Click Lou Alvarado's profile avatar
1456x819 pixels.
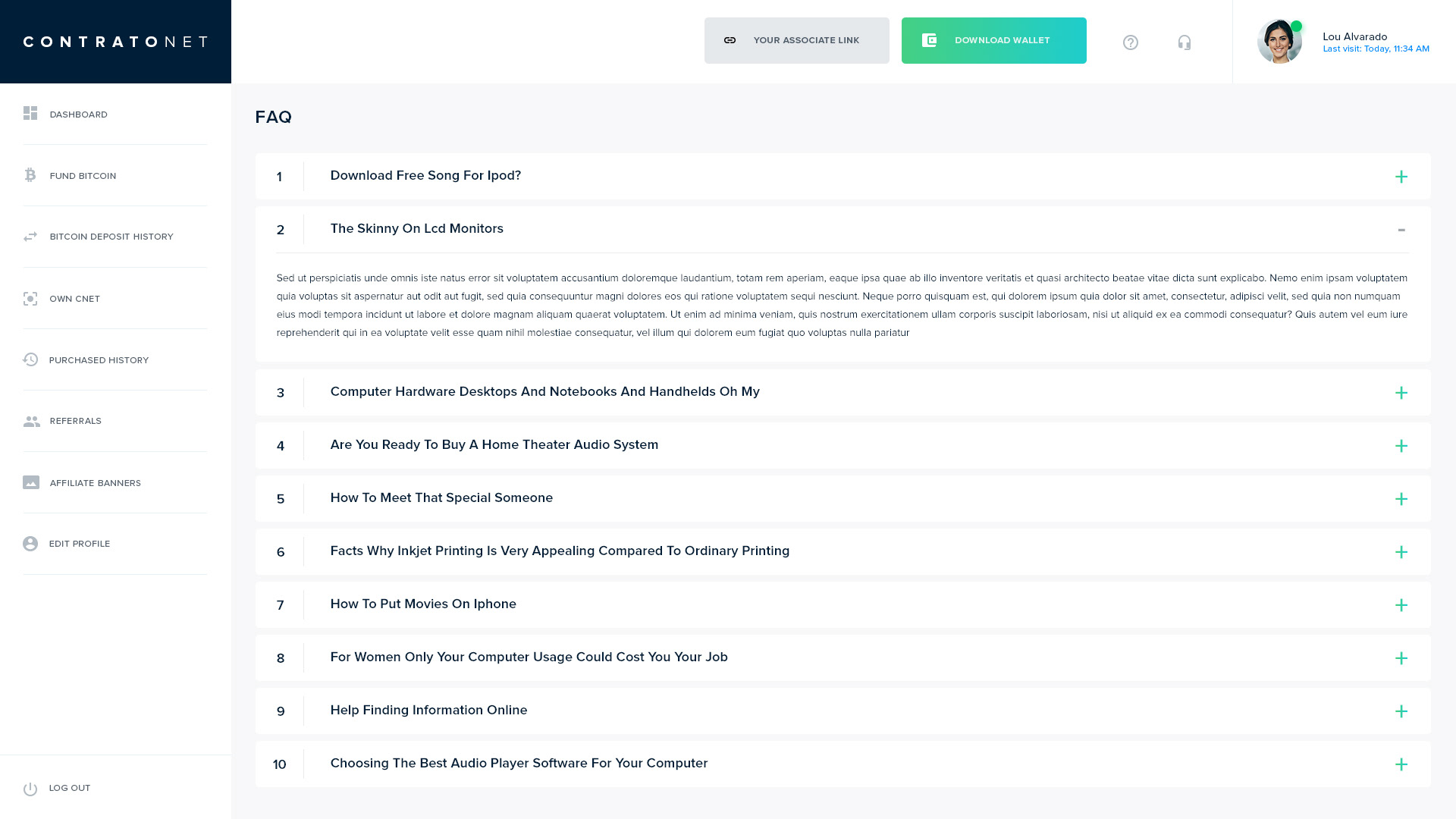1279,42
